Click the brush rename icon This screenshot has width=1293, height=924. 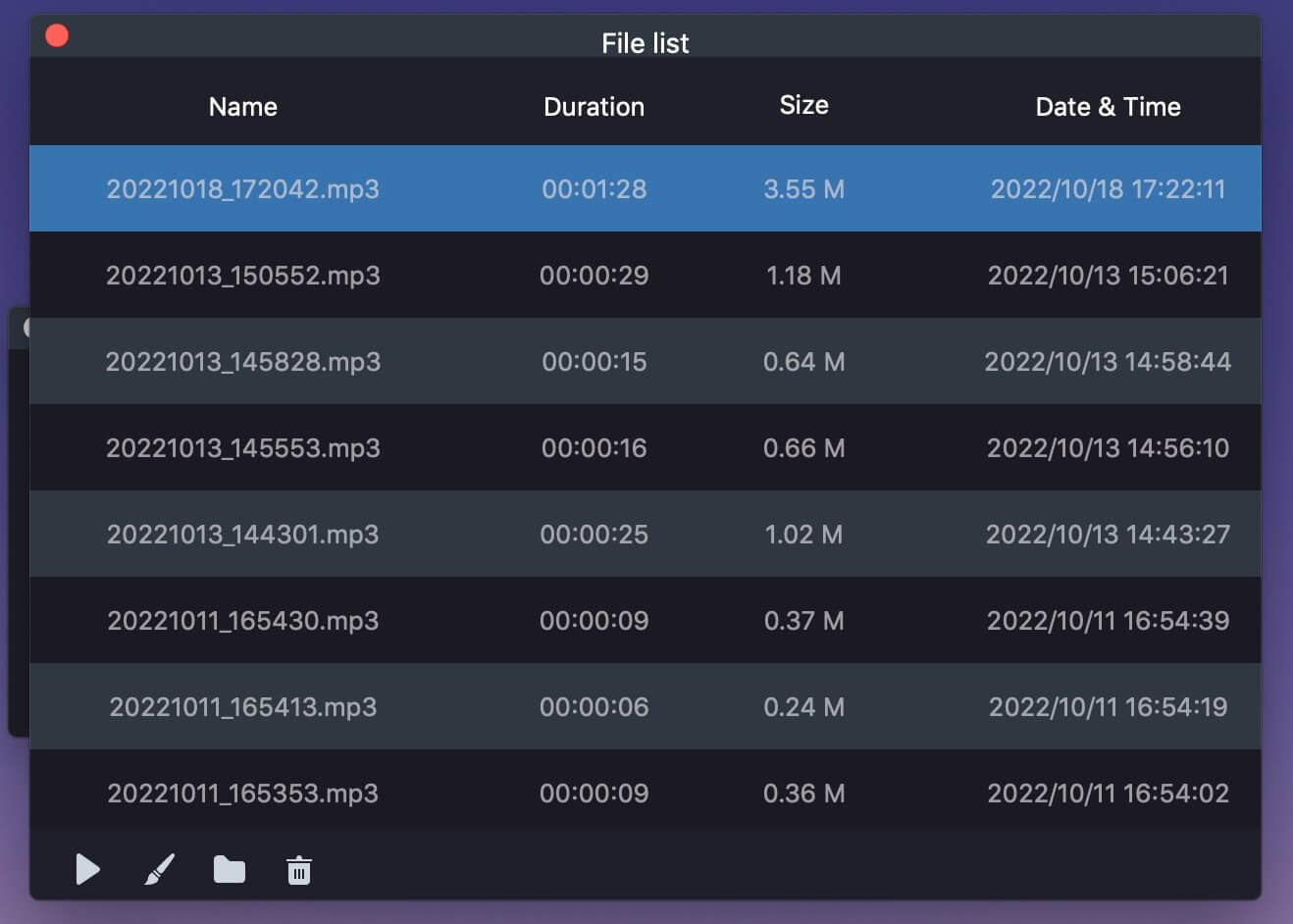coord(159,869)
